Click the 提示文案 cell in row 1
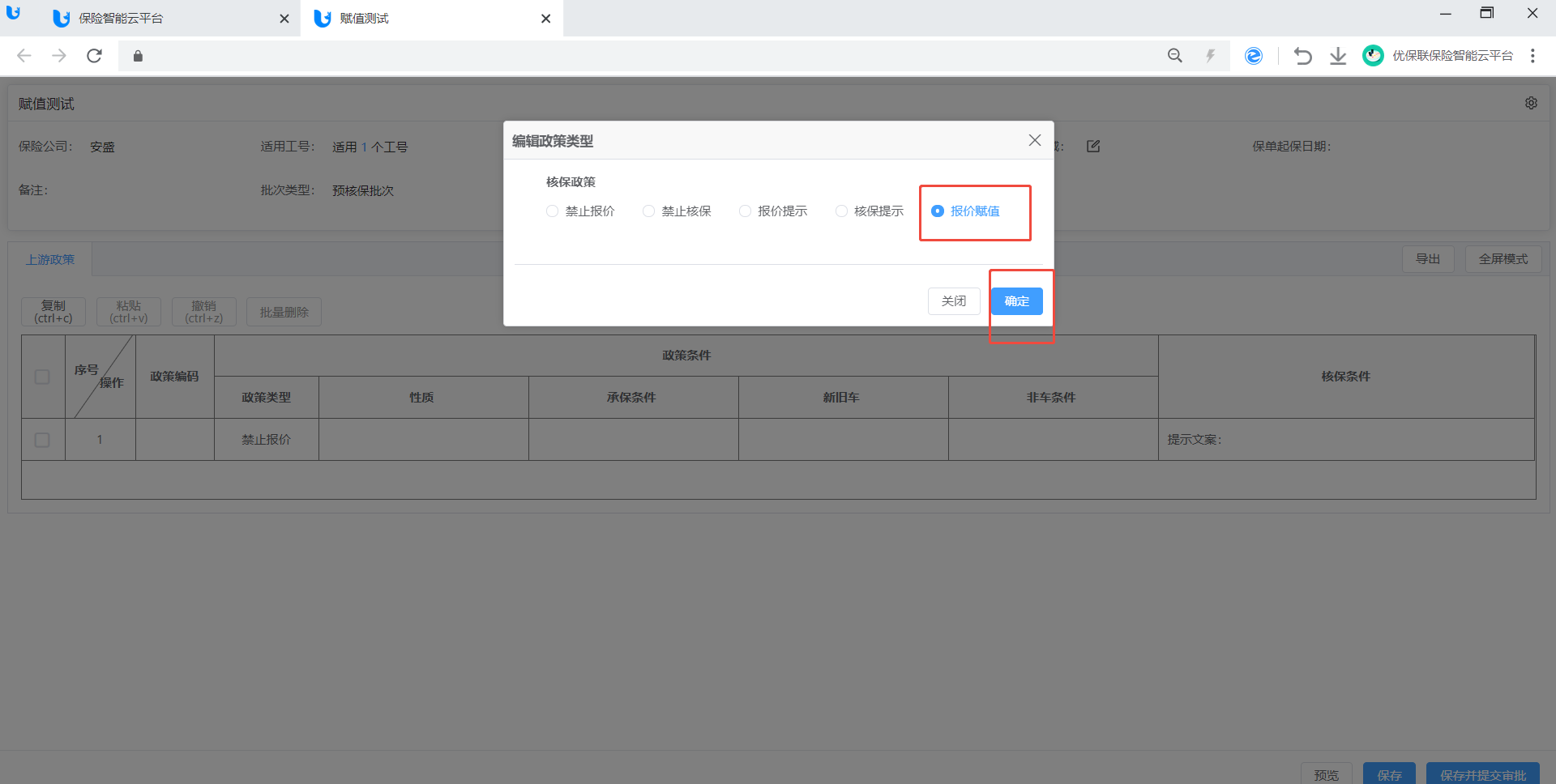This screenshot has height=784, width=1556. click(1346, 440)
